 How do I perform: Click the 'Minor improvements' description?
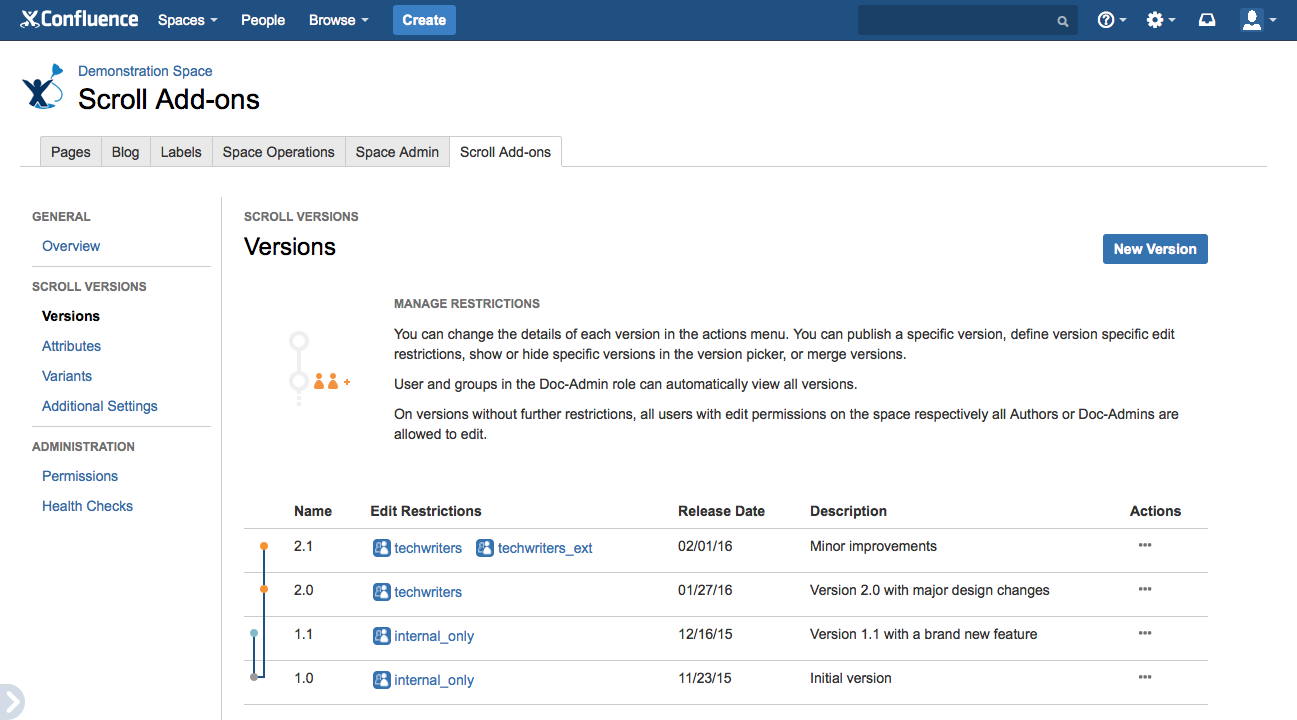click(873, 546)
